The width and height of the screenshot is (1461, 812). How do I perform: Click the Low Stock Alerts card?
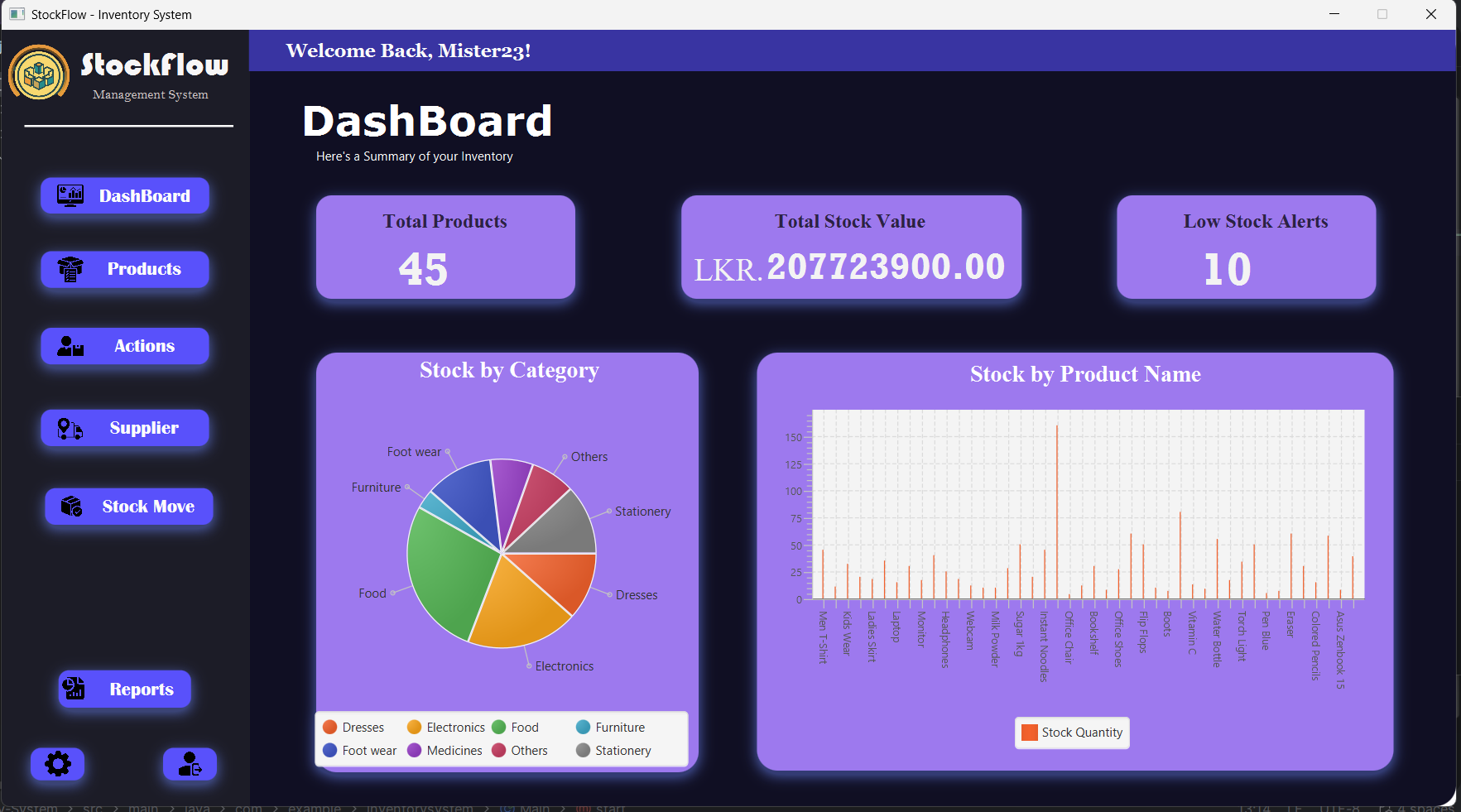point(1246,247)
